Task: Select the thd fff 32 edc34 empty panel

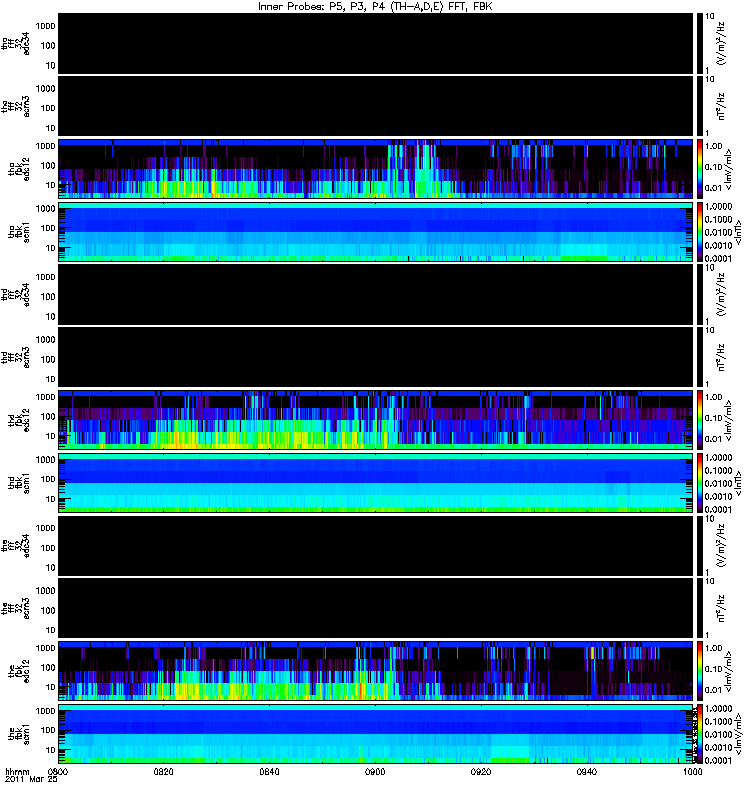Action: click(x=376, y=294)
